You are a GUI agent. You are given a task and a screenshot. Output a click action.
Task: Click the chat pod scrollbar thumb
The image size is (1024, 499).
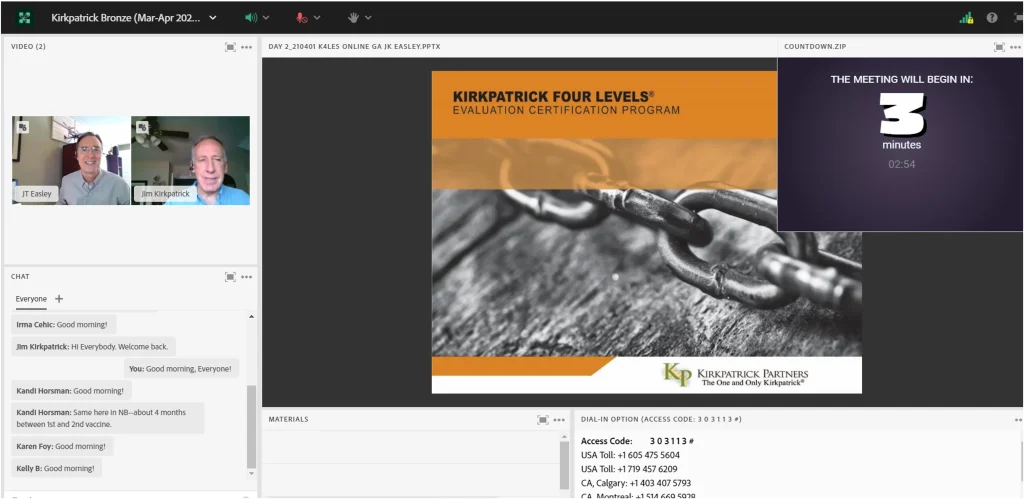coord(251,427)
